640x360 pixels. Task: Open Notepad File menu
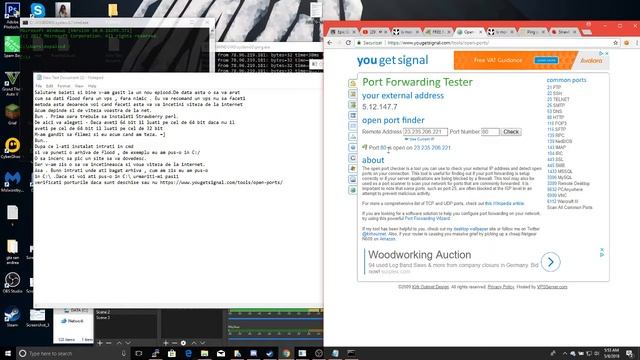38,86
